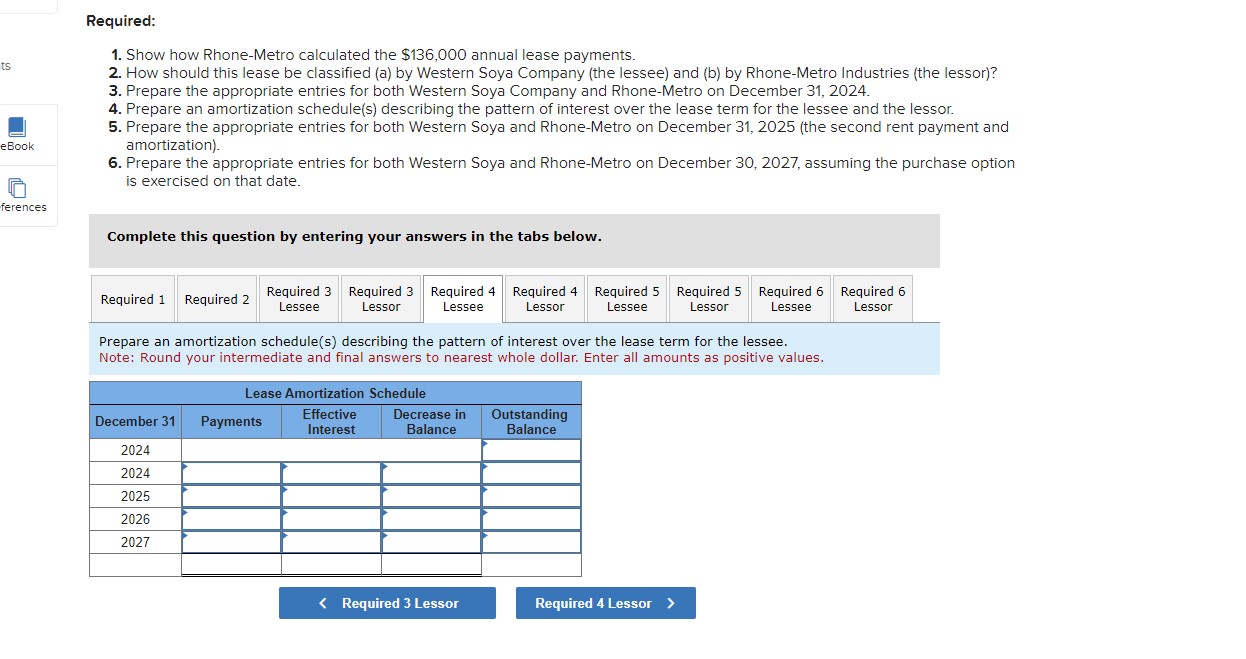The height and width of the screenshot is (659, 1246).
Task: Go to the Required 5 Lessee tab
Action: (627, 299)
